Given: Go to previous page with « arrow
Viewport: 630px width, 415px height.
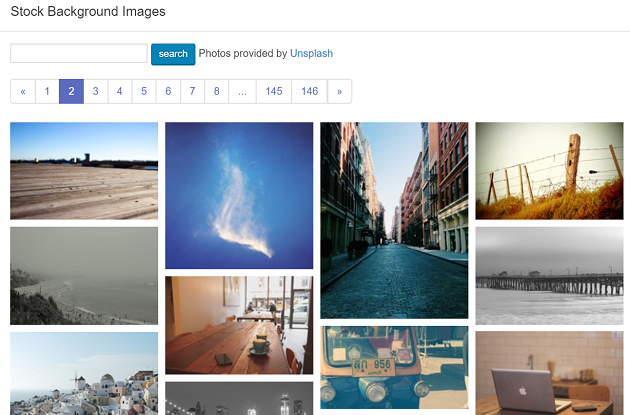Looking at the screenshot, I should point(23,92).
